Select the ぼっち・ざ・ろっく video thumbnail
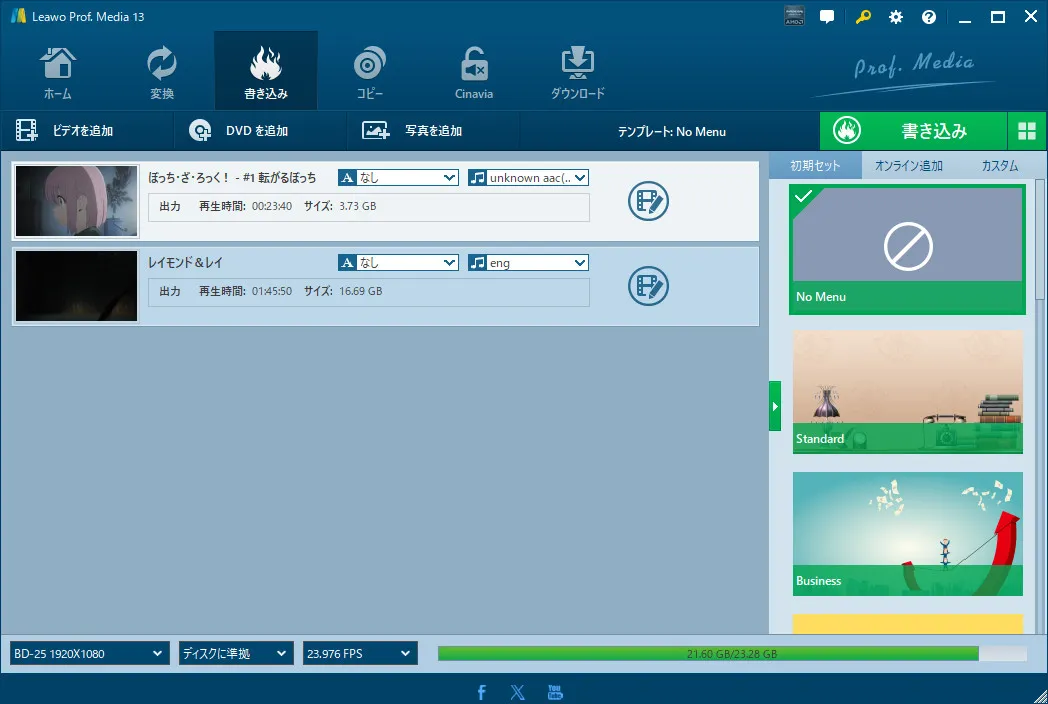Viewport: 1048px width, 704px height. tap(76, 201)
